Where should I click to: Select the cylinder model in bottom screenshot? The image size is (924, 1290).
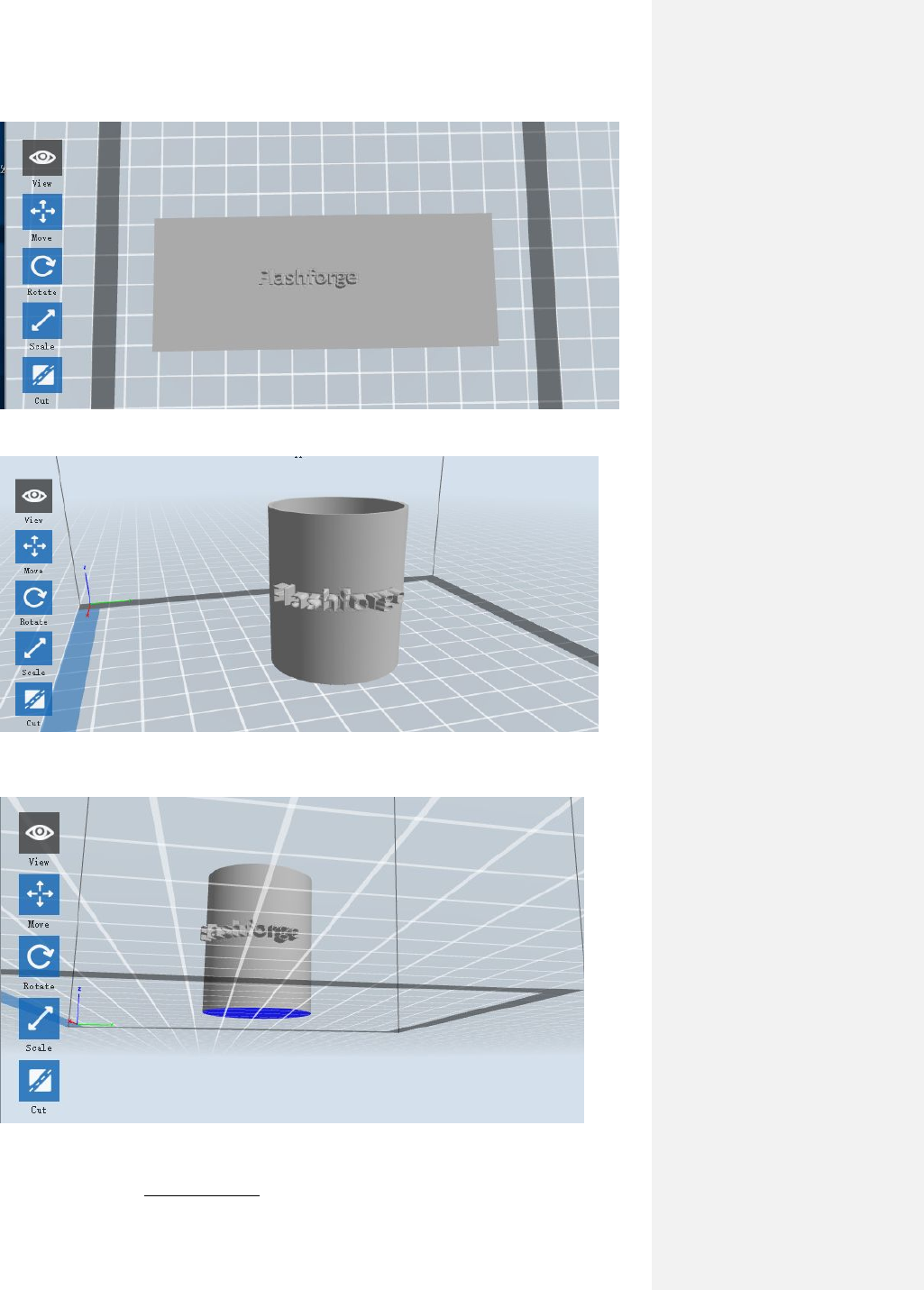258,941
